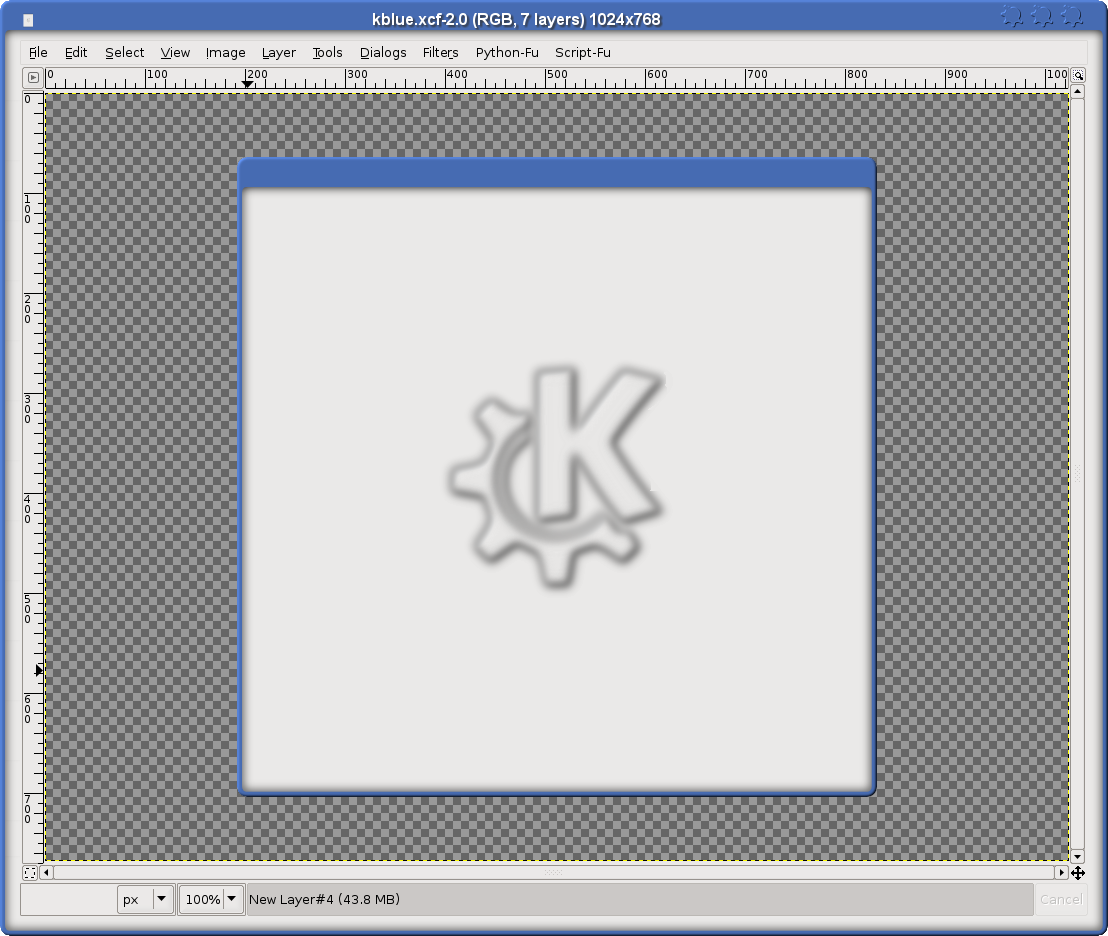Open the Layer menu
1108x936 pixels.
pos(278,52)
